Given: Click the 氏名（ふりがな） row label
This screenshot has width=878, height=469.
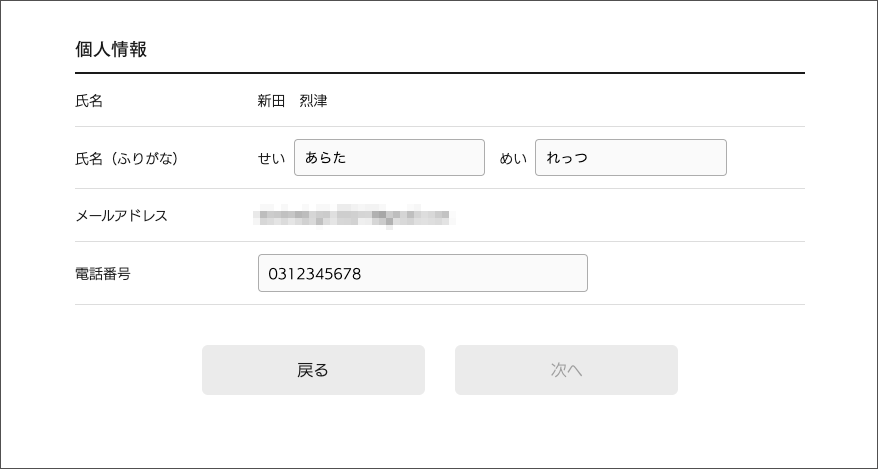Looking at the screenshot, I should [x=126, y=158].
